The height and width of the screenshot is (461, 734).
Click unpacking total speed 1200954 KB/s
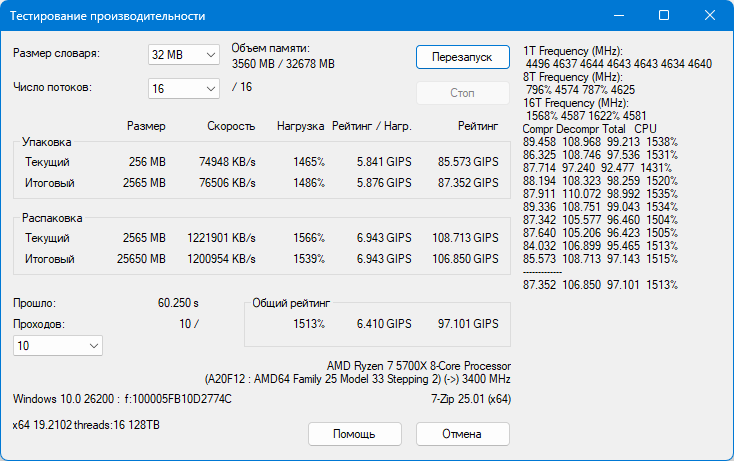click(221, 259)
